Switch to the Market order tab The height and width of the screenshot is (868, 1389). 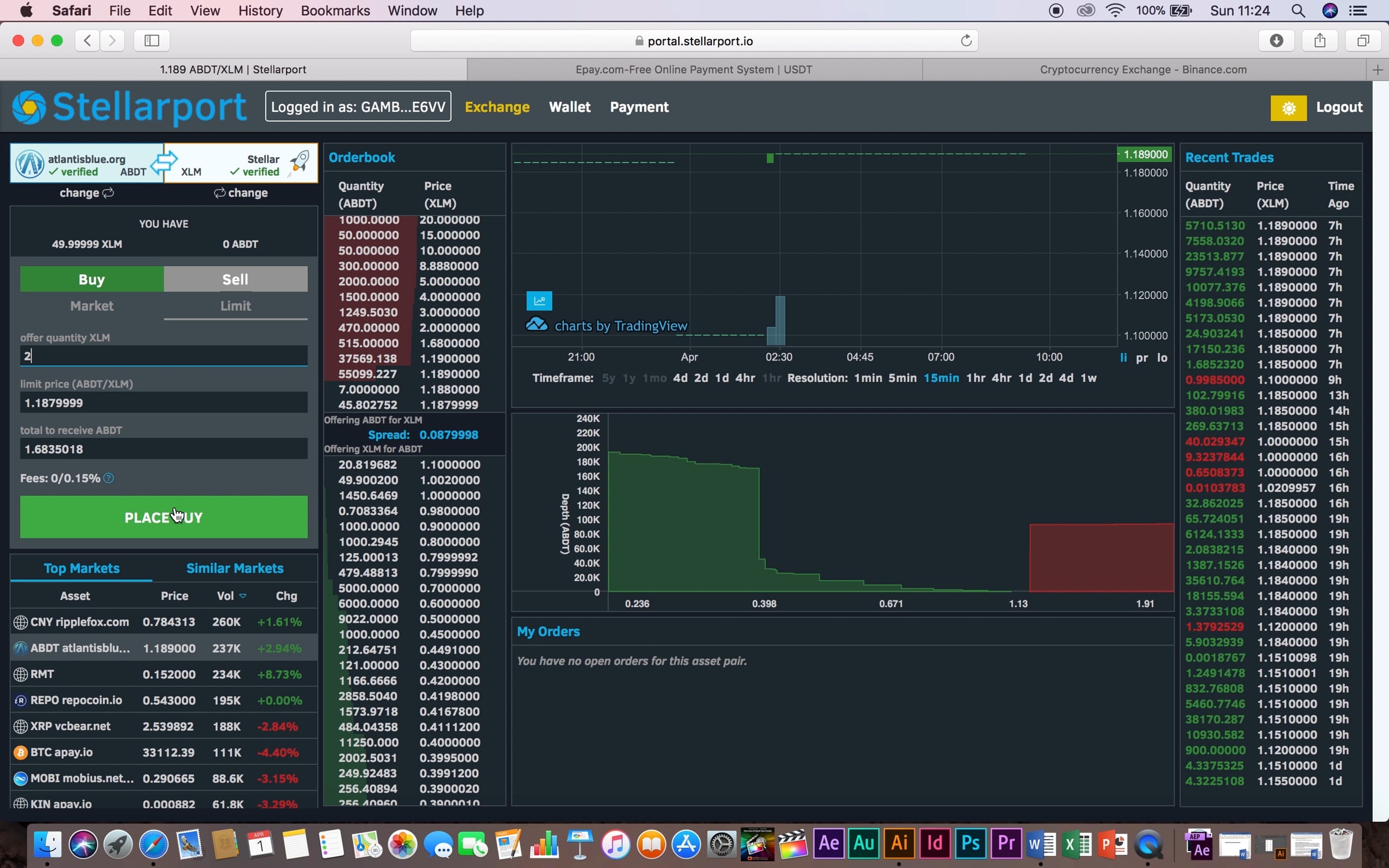point(92,306)
